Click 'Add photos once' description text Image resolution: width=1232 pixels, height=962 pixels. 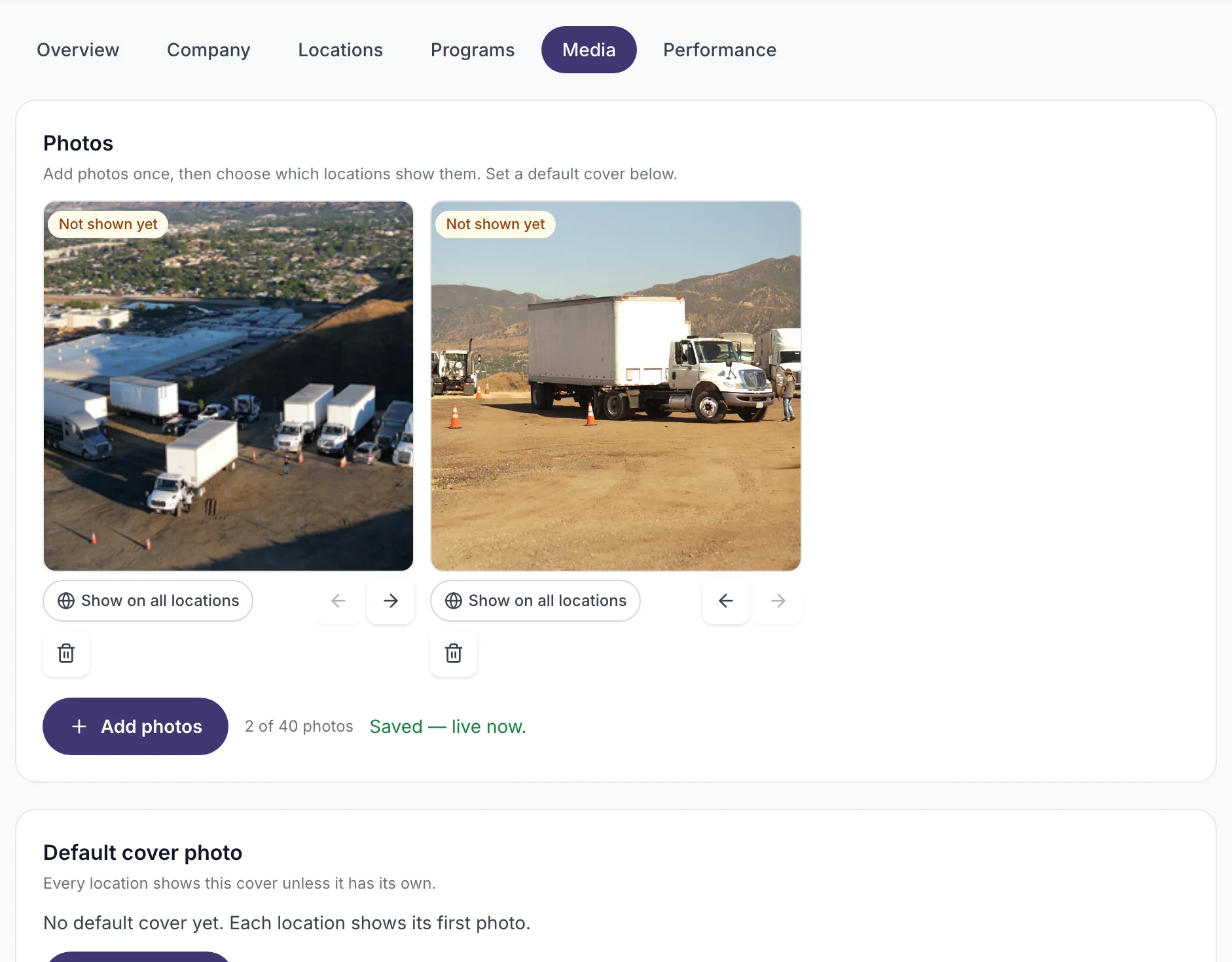(x=360, y=174)
